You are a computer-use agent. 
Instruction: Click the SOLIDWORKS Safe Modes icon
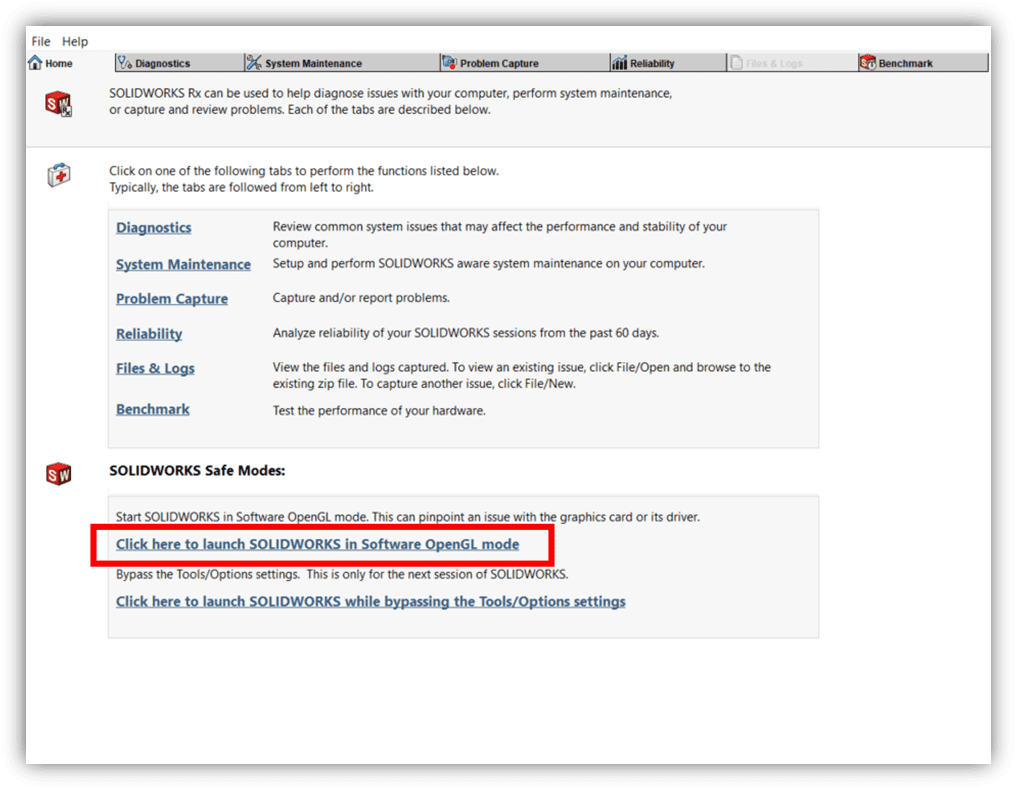click(x=58, y=473)
